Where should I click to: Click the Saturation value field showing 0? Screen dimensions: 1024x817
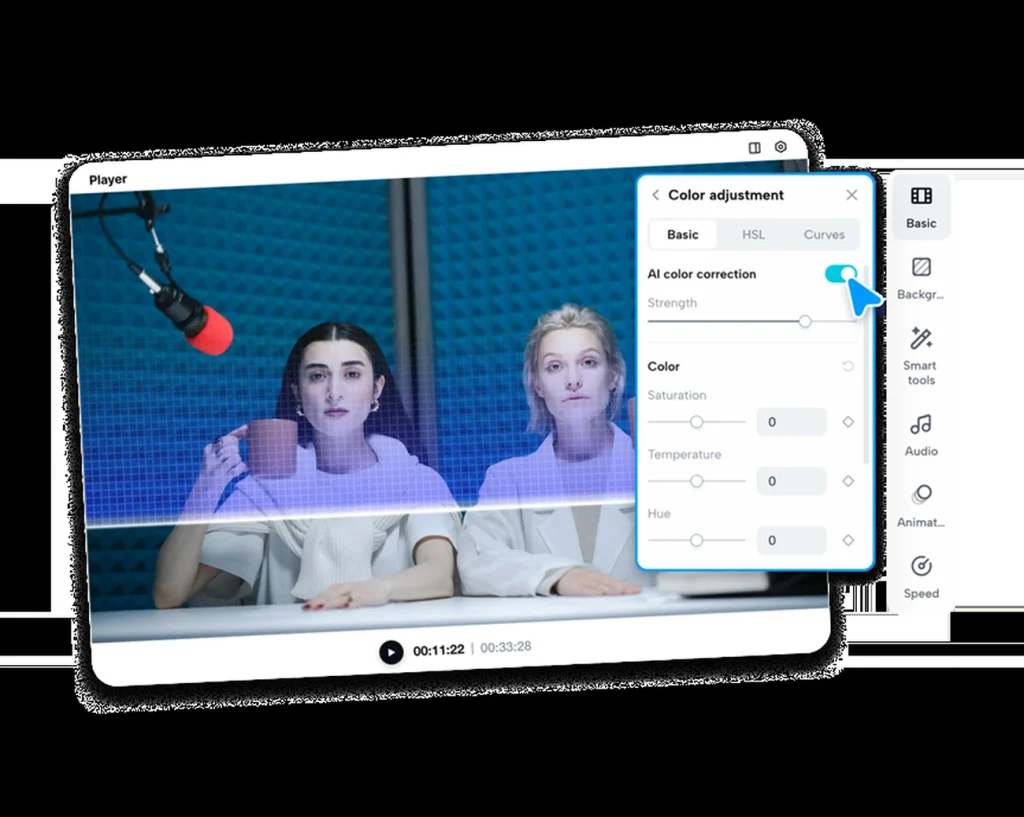point(791,421)
